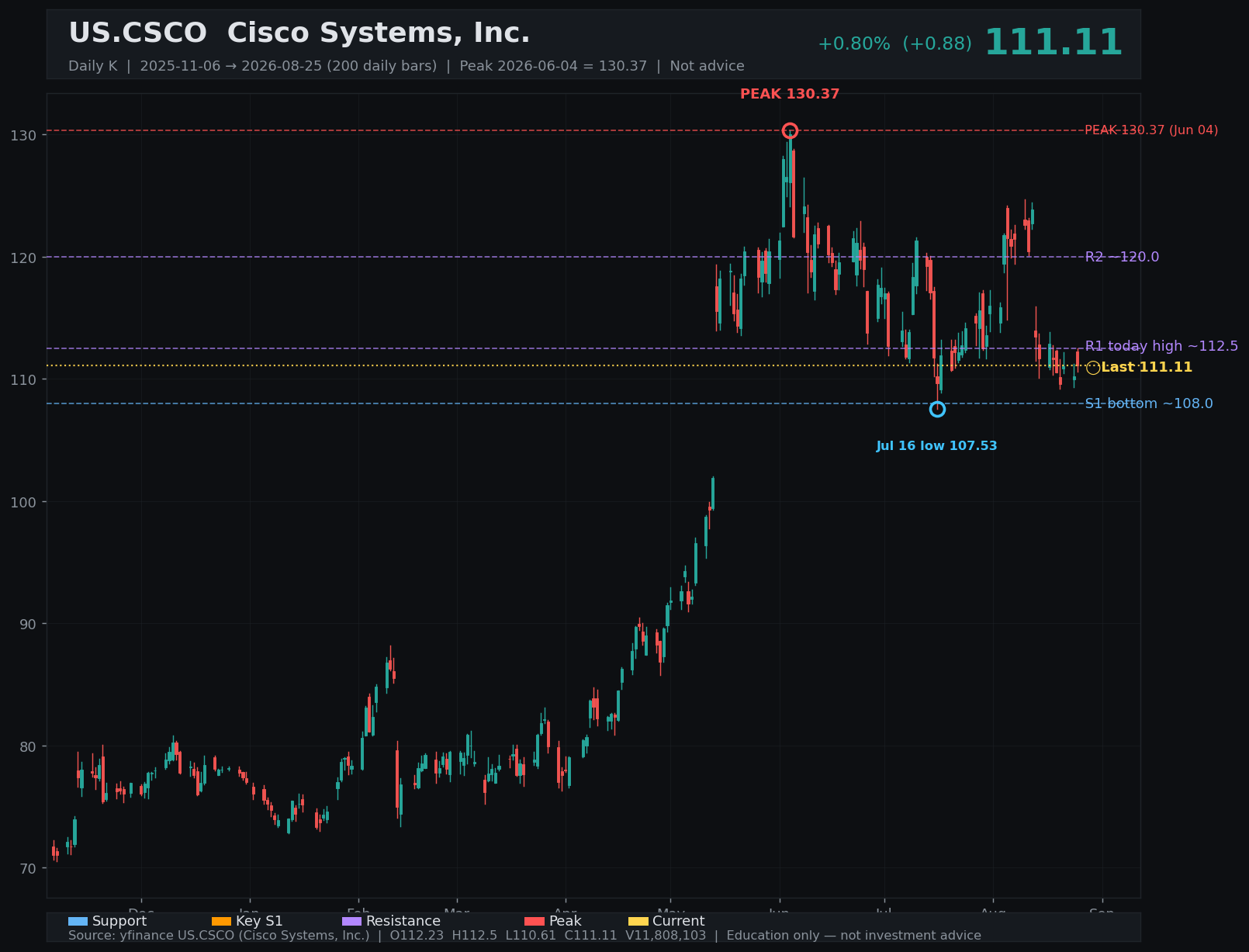The height and width of the screenshot is (952, 1249).
Task: Click the 'R2 ~120.0' resistance label
Action: pos(1122,257)
